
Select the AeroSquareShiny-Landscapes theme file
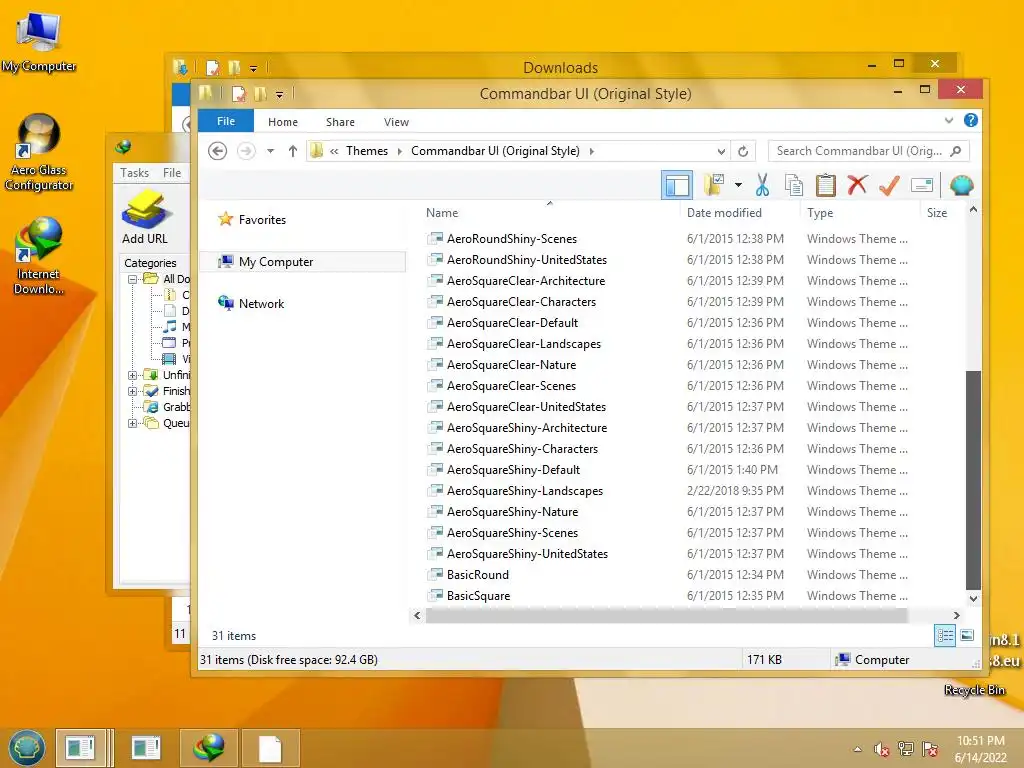[x=524, y=491]
